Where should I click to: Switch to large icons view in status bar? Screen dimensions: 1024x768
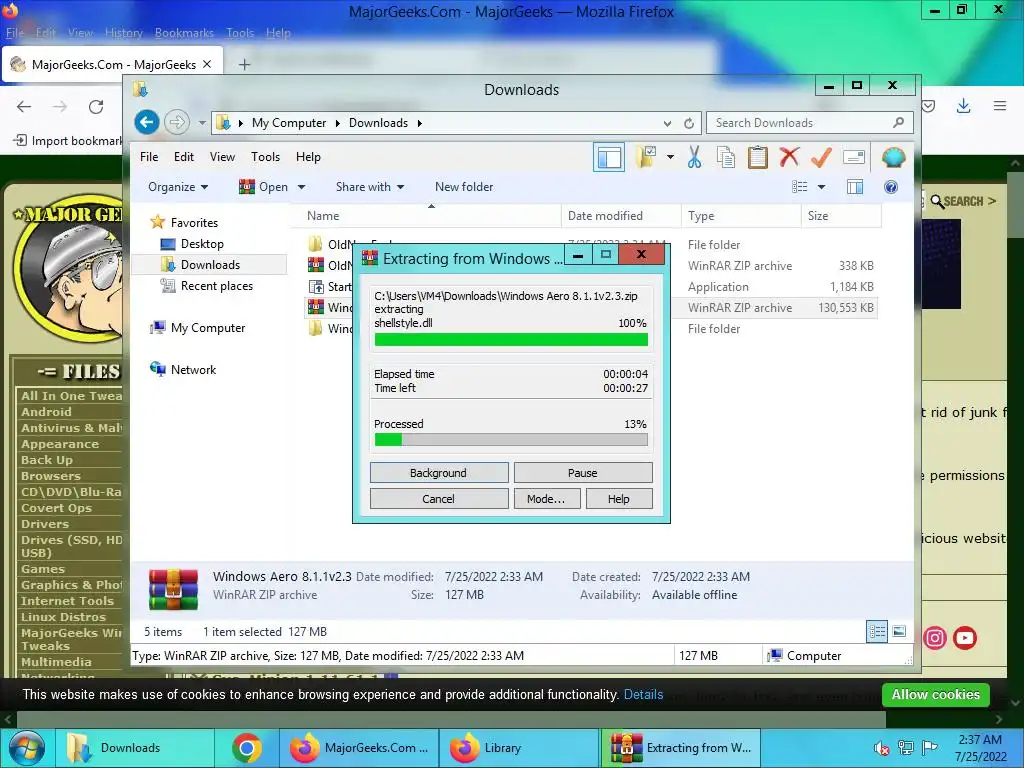point(899,632)
